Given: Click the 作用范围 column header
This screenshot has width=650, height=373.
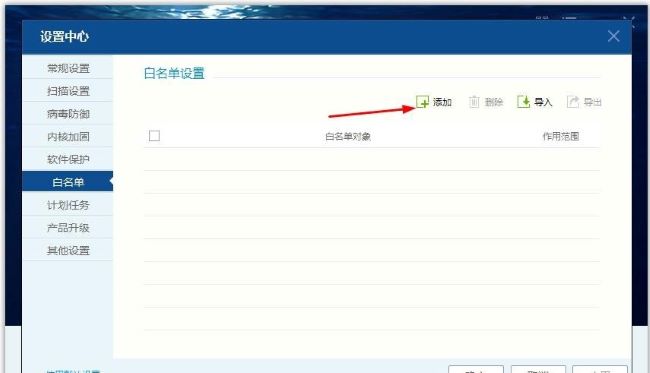Looking at the screenshot, I should (x=561, y=136).
